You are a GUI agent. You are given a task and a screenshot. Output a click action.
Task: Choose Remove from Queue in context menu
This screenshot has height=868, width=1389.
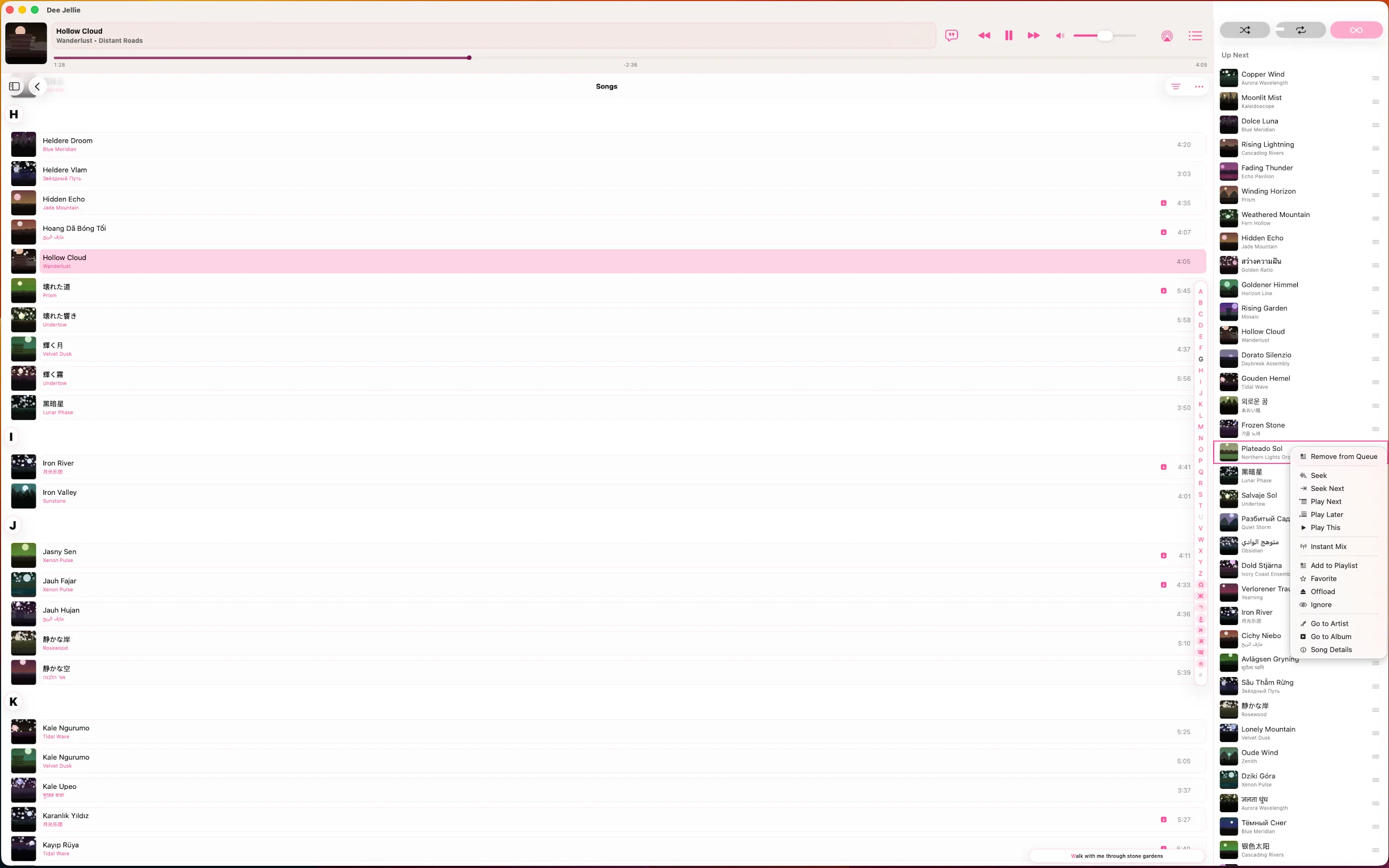pos(1343,456)
